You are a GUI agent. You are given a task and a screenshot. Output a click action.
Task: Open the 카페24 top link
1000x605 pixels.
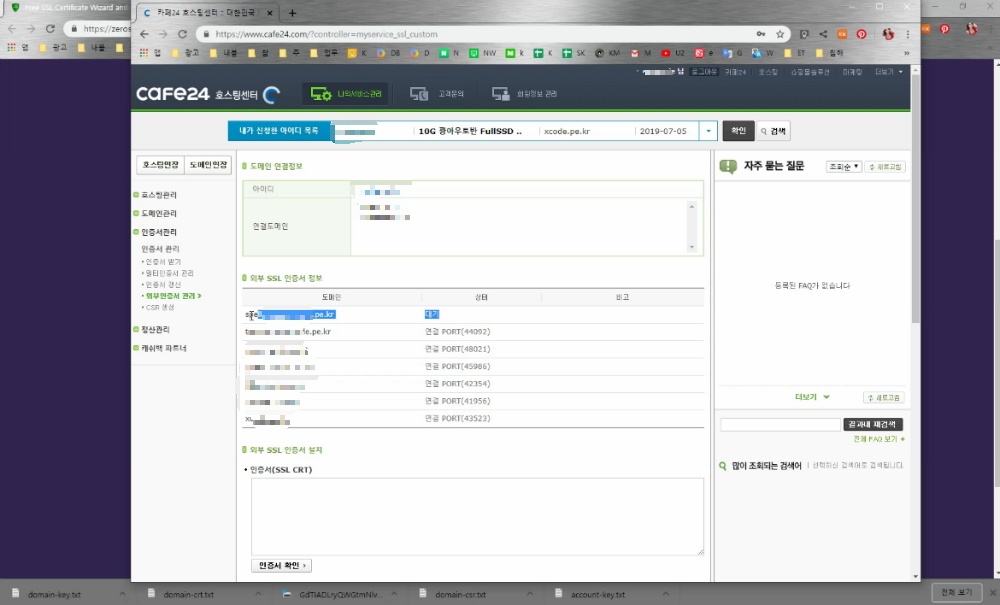[x=735, y=72]
